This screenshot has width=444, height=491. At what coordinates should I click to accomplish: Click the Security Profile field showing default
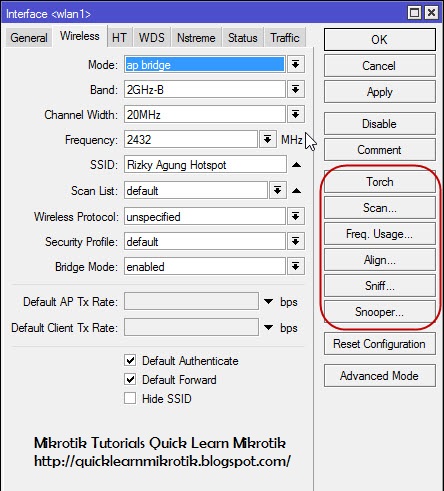coord(205,241)
